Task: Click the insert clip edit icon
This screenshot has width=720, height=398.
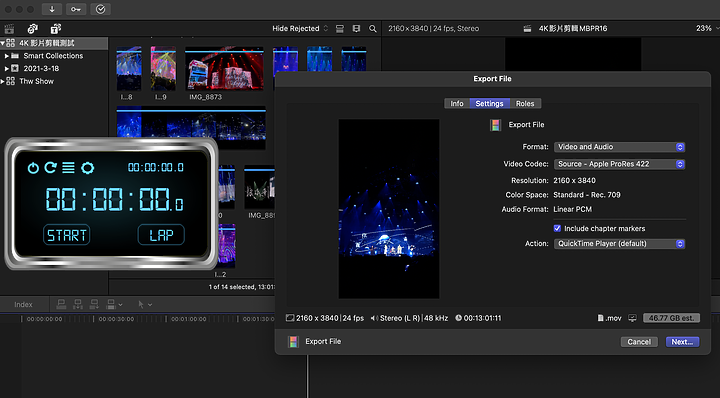Action: 78,304
